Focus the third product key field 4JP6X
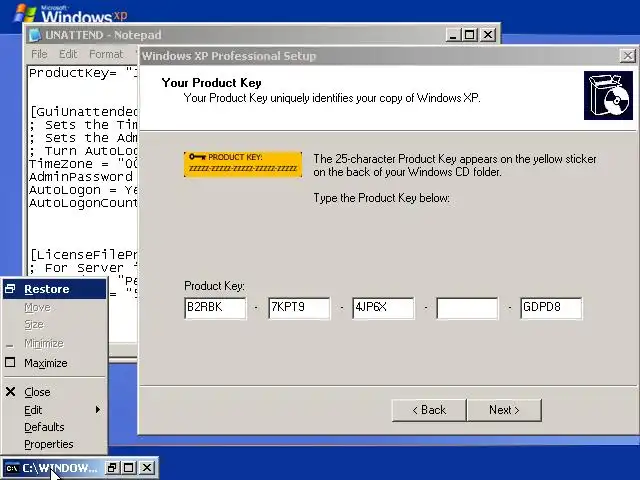This screenshot has height=480, width=640. (383, 308)
